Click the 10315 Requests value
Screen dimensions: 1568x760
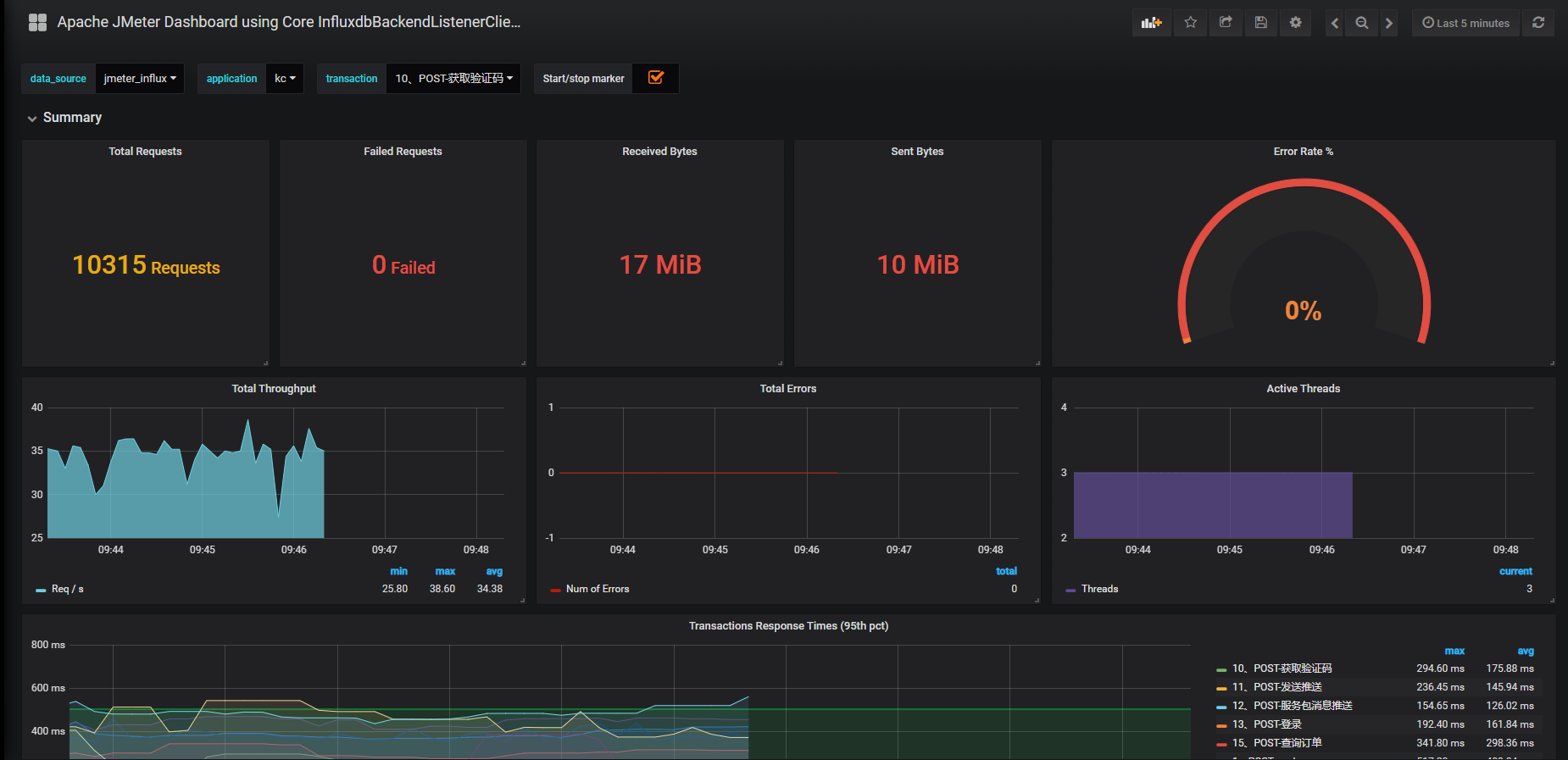[146, 265]
